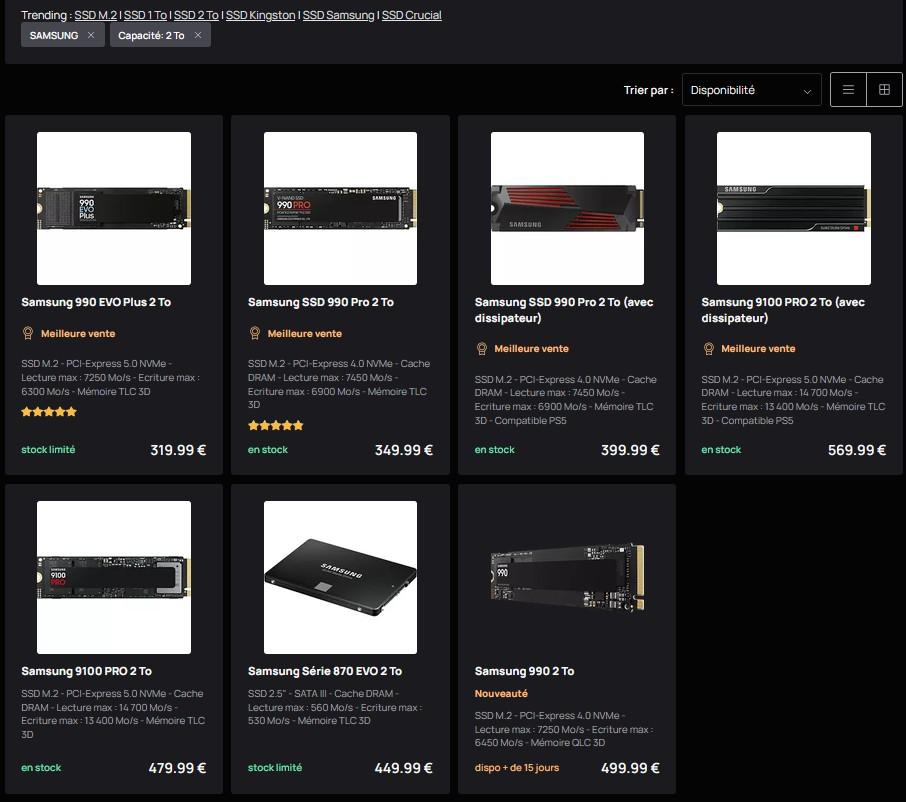Open the SSD Kingston trending link

(260, 15)
